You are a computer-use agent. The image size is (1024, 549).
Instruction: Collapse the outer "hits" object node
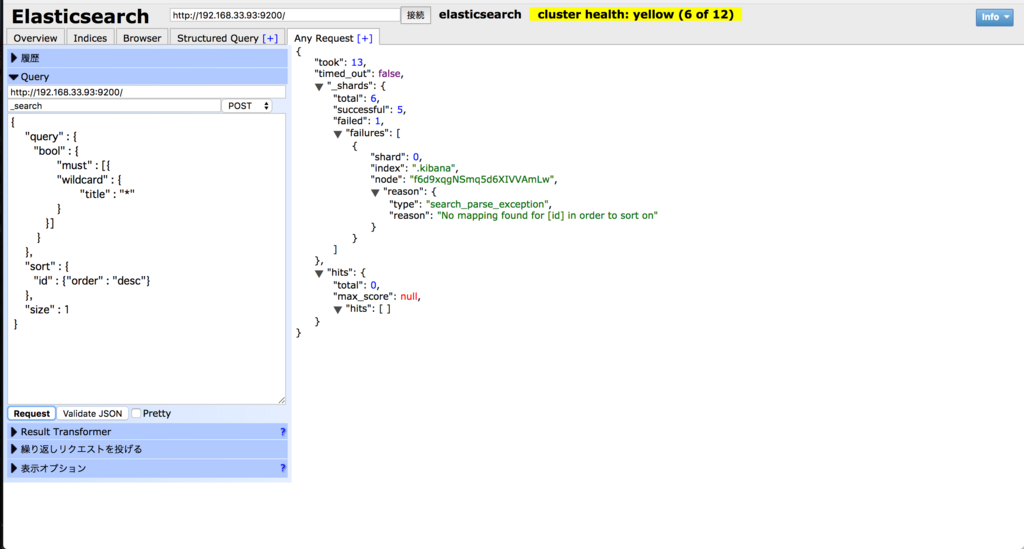point(319,273)
